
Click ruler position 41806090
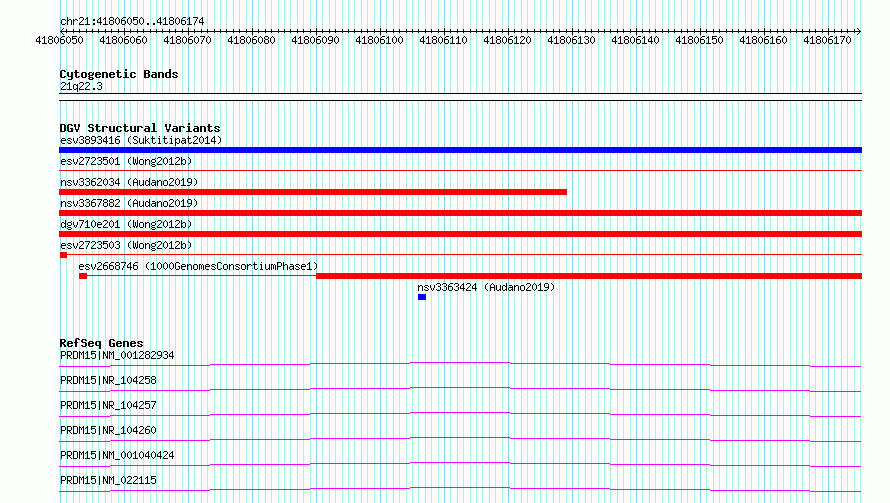(x=315, y=40)
